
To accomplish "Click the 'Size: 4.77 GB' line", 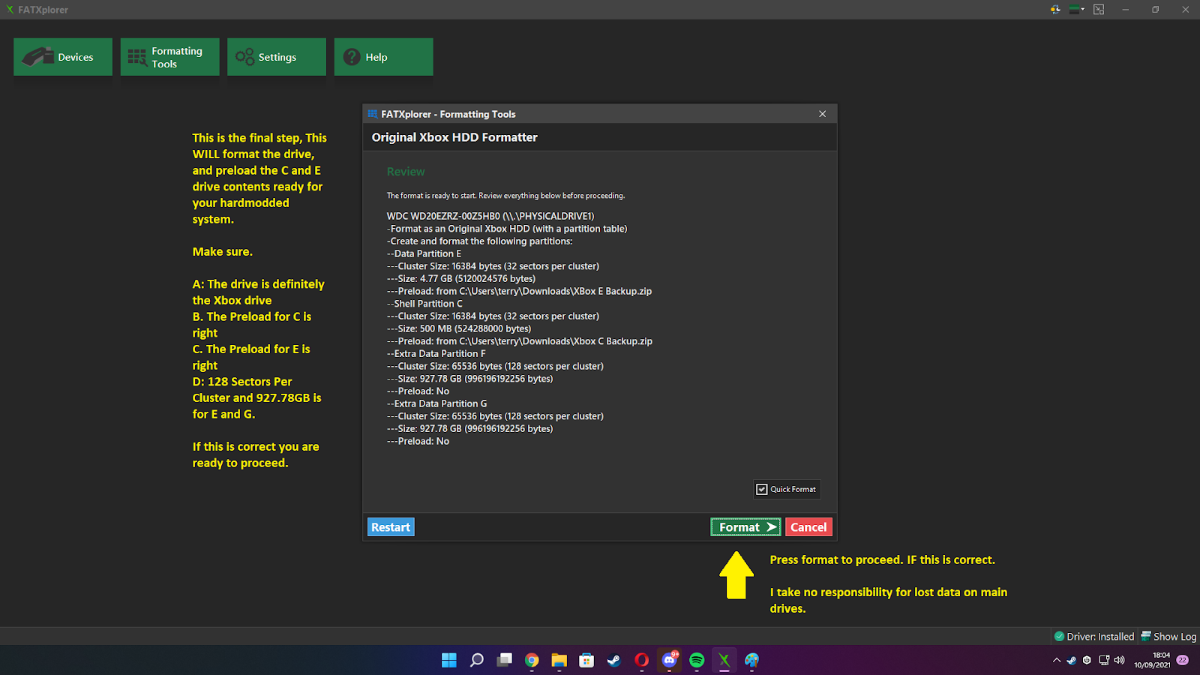I will tap(462, 279).
